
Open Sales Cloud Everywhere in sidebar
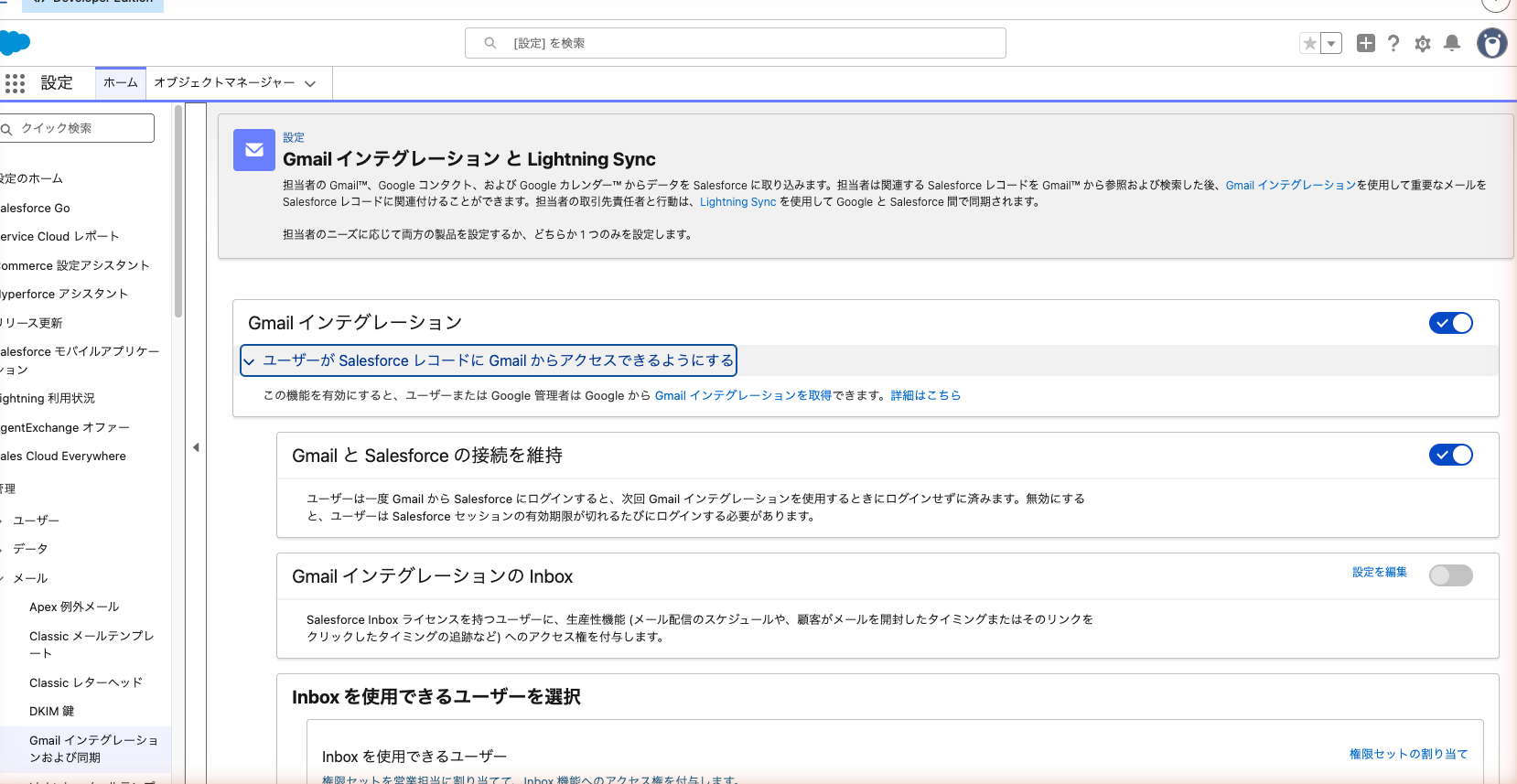(62, 456)
